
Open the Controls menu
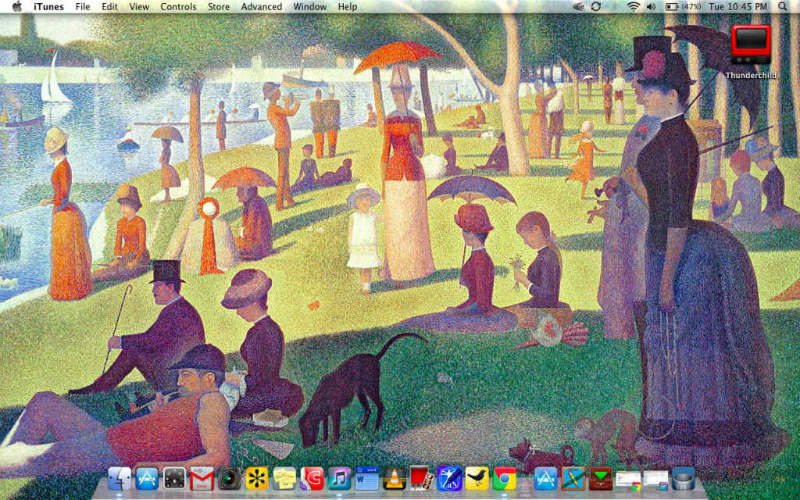pos(178,7)
